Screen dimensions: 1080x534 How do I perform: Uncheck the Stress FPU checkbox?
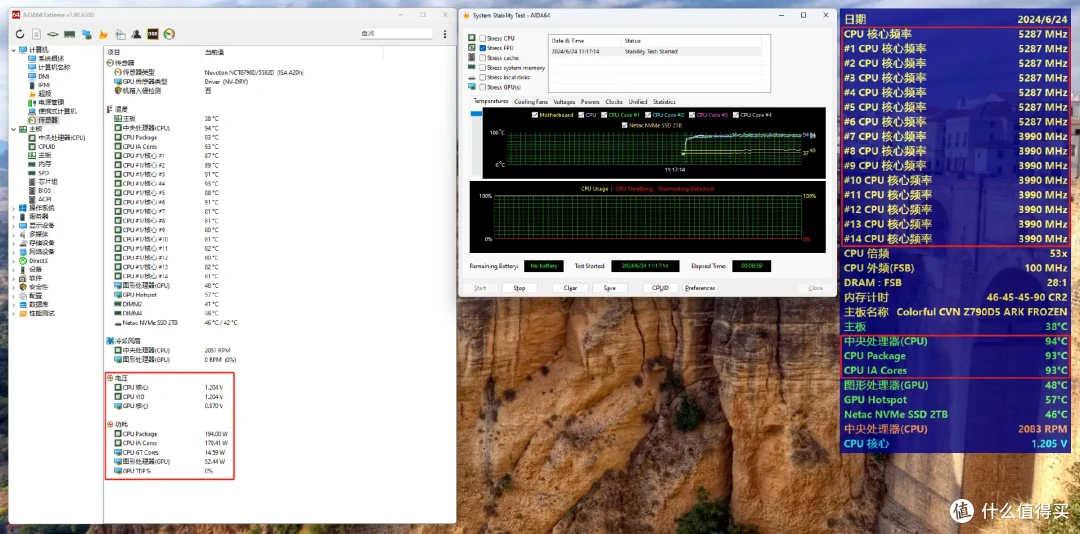point(483,48)
